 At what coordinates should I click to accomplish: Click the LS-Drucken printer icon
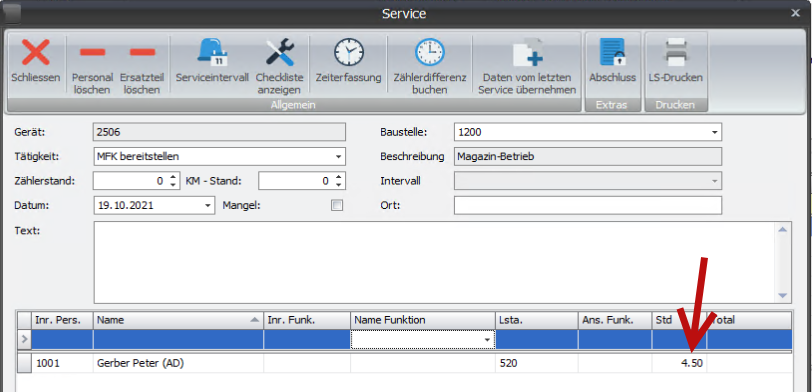(676, 52)
